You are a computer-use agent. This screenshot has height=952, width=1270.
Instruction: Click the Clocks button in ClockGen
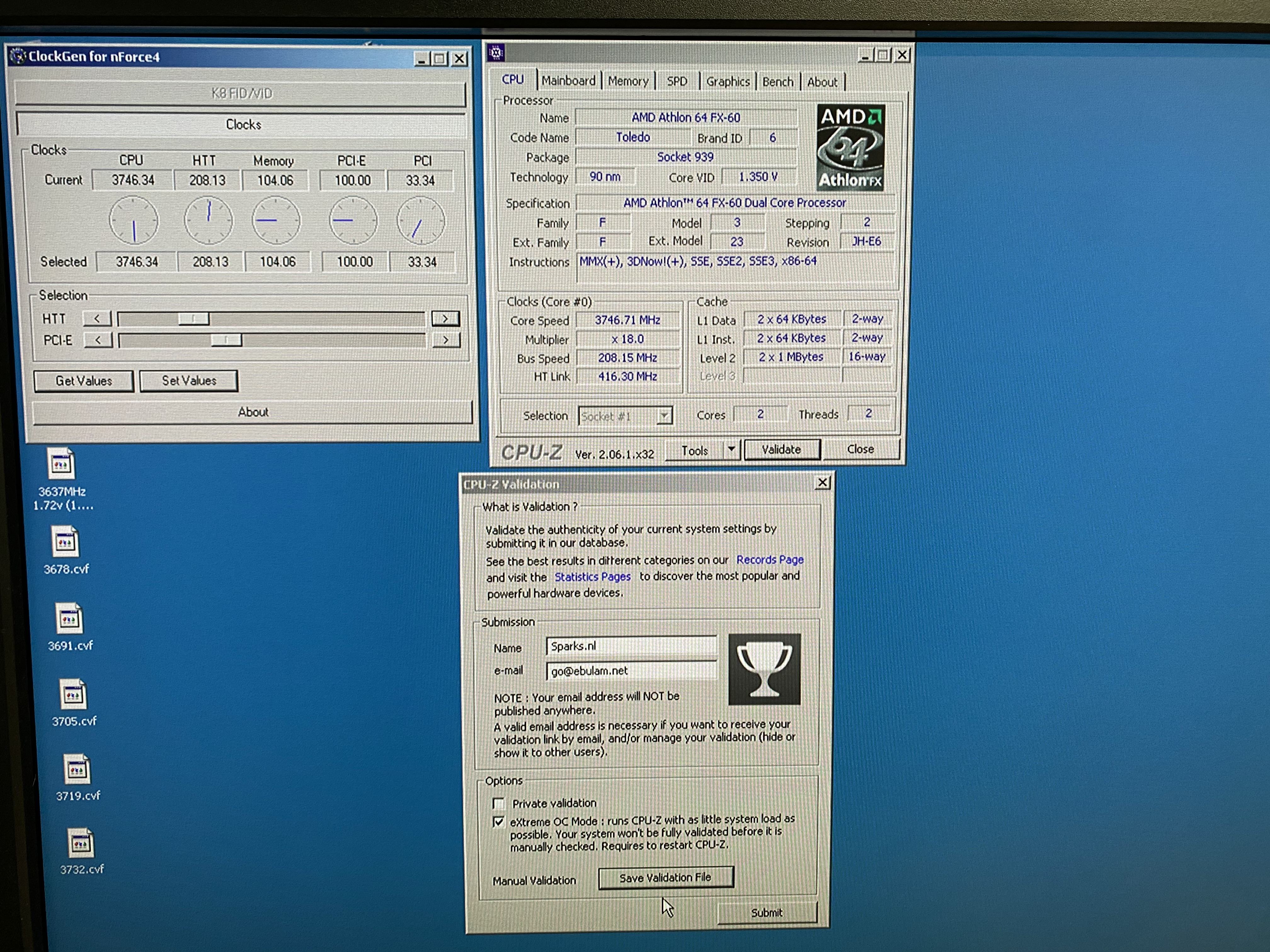(x=242, y=125)
